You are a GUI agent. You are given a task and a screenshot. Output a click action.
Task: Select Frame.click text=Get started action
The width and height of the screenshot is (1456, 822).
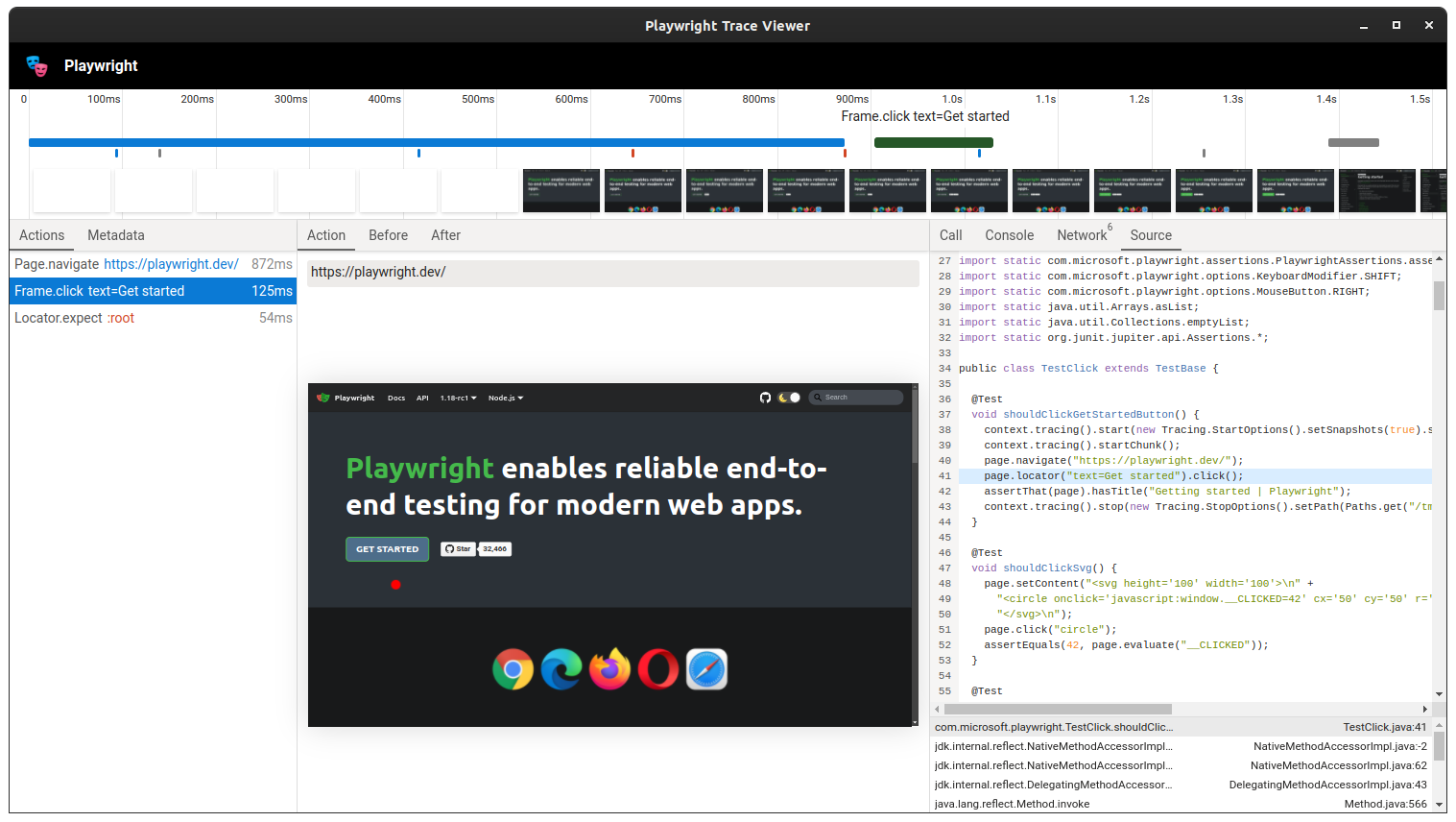click(x=154, y=291)
